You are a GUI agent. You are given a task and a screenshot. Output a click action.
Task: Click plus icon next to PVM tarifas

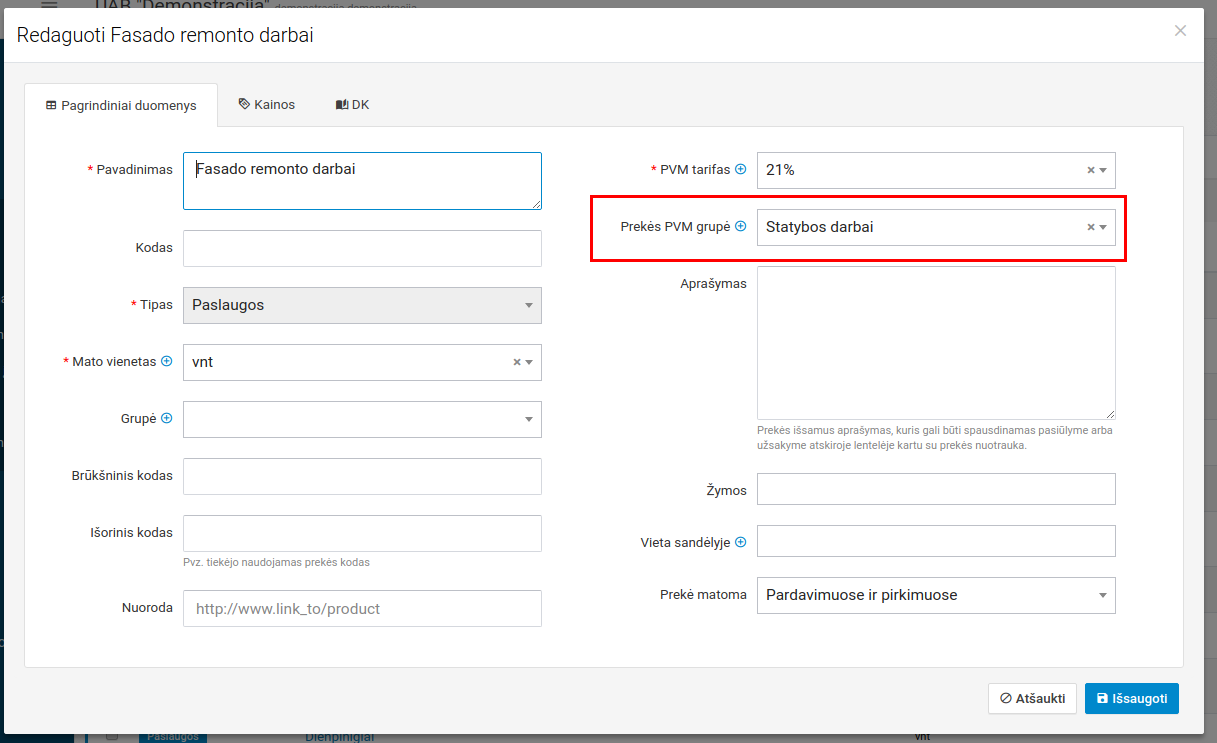coord(741,170)
